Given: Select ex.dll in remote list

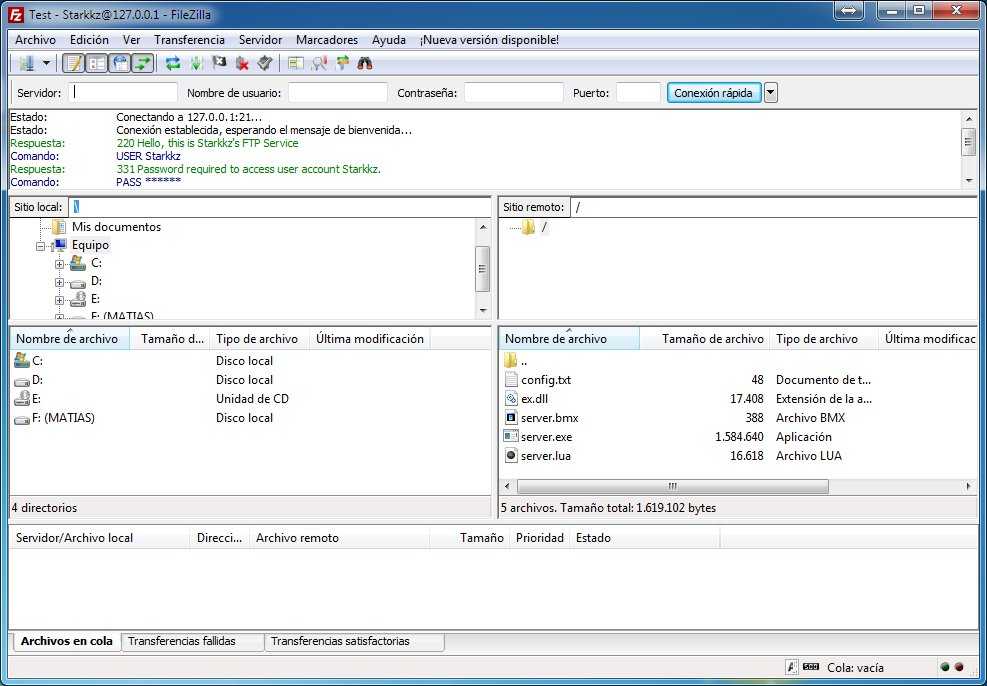Looking at the screenshot, I should (x=527, y=398).
